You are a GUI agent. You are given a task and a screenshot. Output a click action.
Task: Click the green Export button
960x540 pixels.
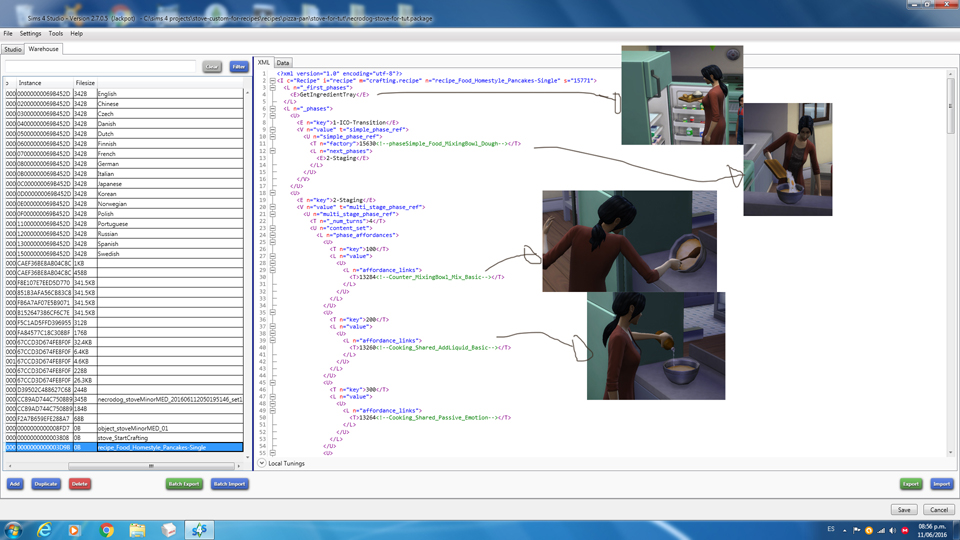point(910,484)
